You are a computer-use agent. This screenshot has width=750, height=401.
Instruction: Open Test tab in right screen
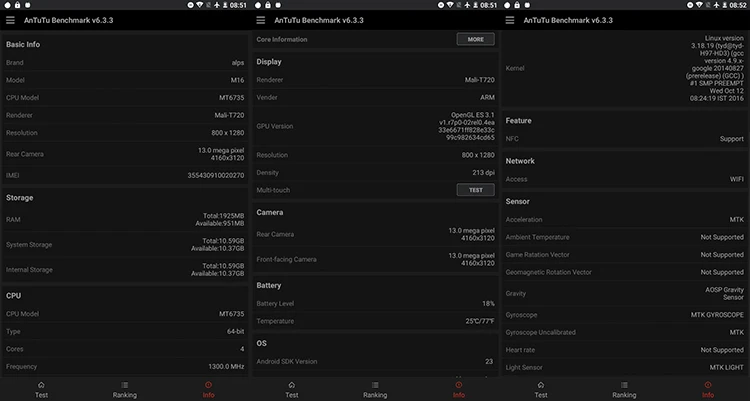point(541,390)
